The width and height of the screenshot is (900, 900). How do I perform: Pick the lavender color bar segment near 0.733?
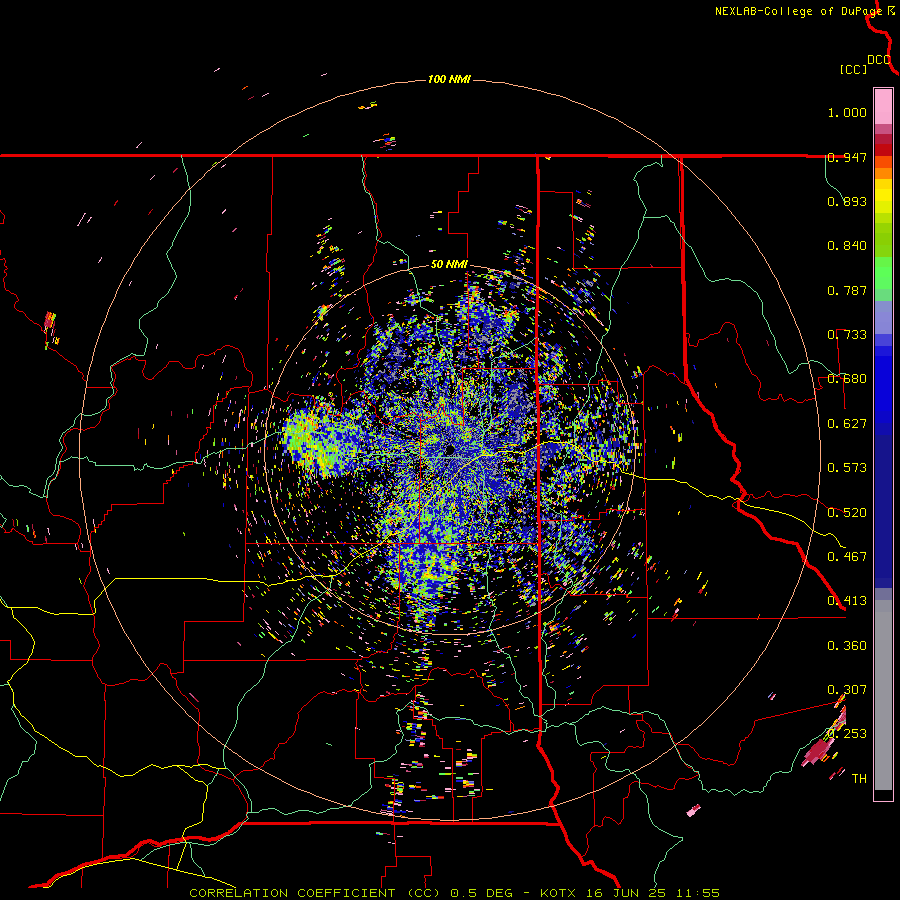[x=883, y=317]
